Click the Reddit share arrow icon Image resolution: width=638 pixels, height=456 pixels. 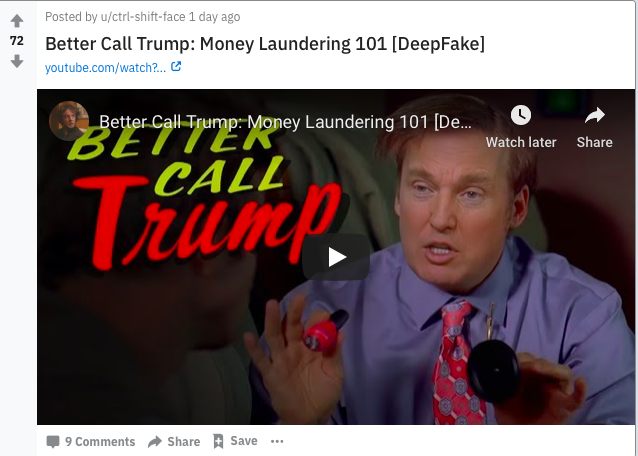pyautogui.click(x=155, y=442)
